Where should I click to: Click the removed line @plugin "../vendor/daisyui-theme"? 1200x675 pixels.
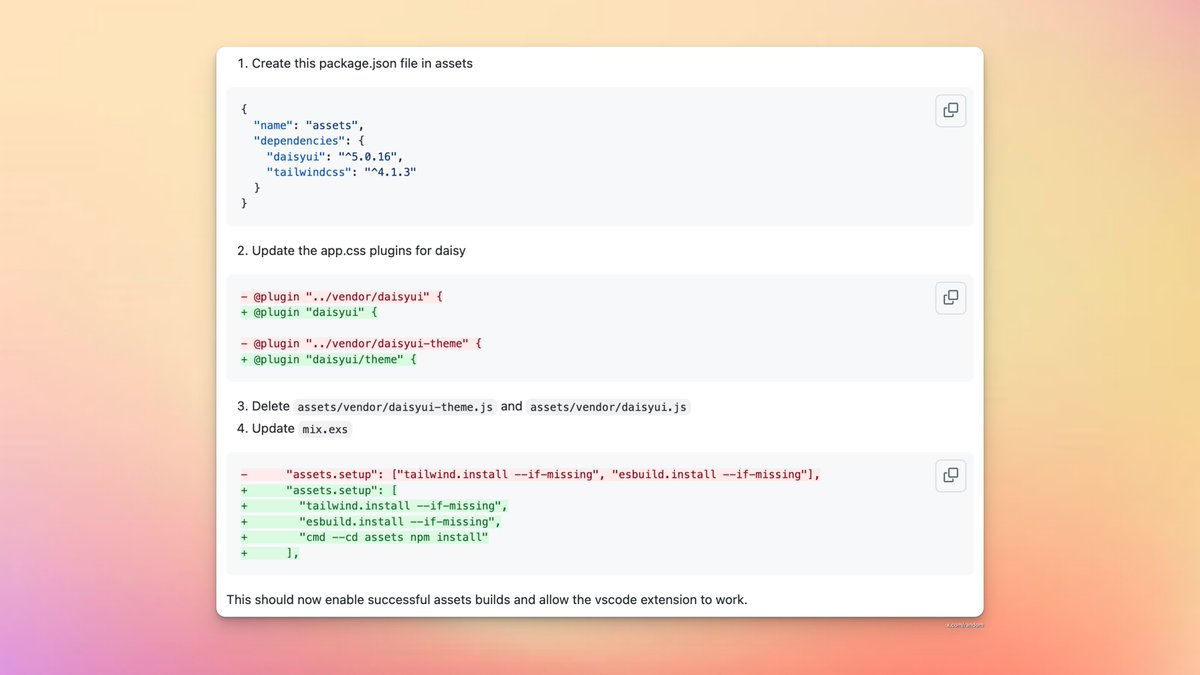point(360,343)
